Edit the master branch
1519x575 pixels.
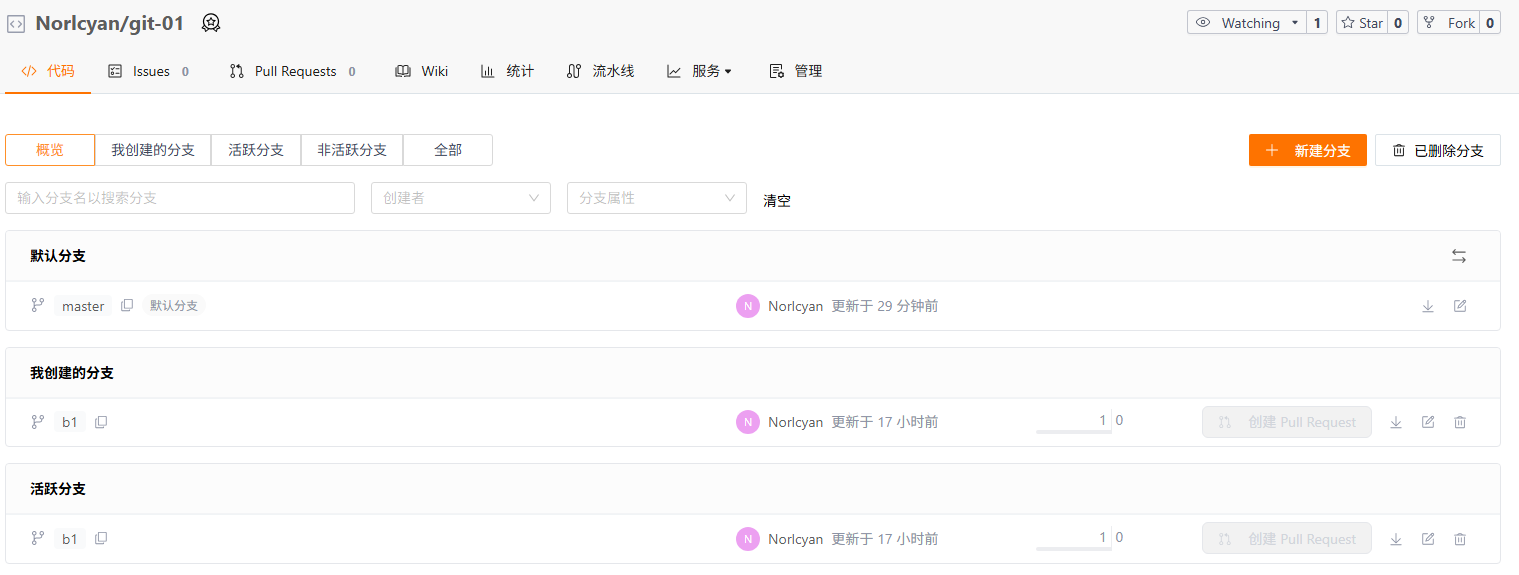(x=1460, y=306)
